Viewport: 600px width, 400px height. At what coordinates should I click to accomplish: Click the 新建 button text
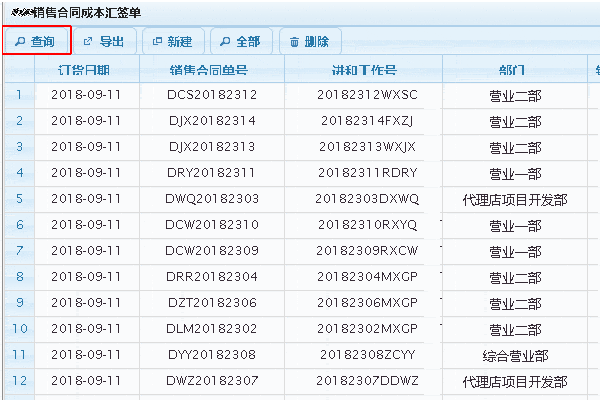[180, 41]
